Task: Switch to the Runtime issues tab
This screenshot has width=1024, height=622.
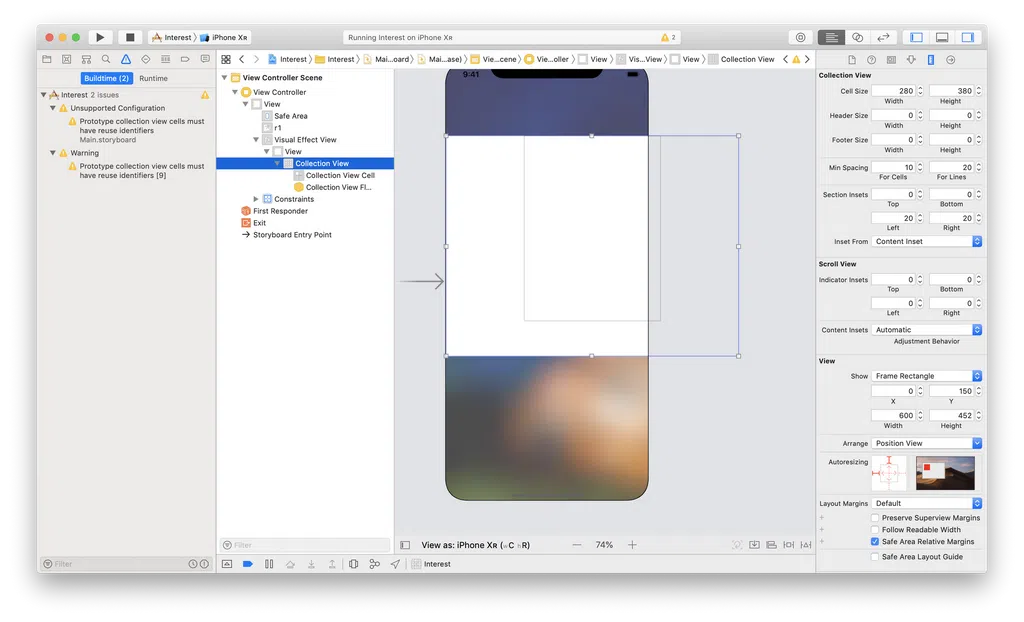Action: point(153,78)
